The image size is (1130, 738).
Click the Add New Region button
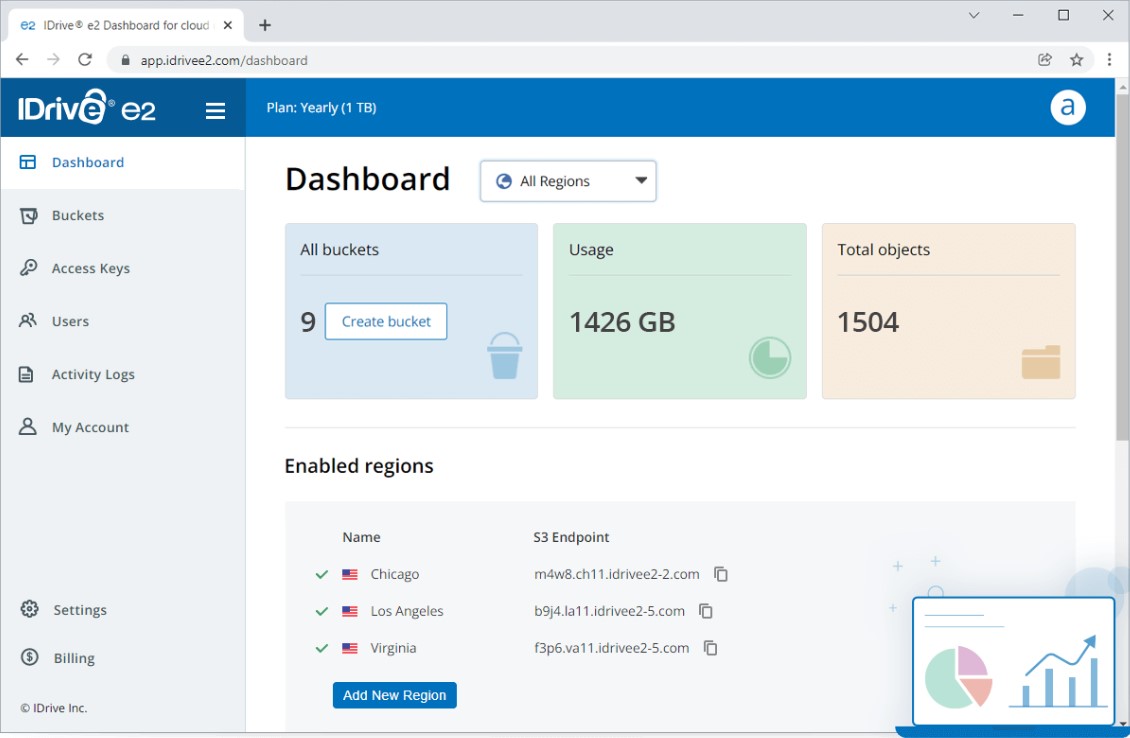coord(394,695)
